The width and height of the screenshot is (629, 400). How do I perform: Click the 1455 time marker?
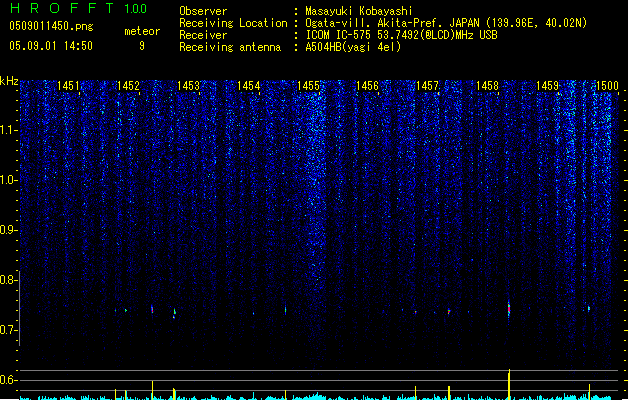[308, 85]
